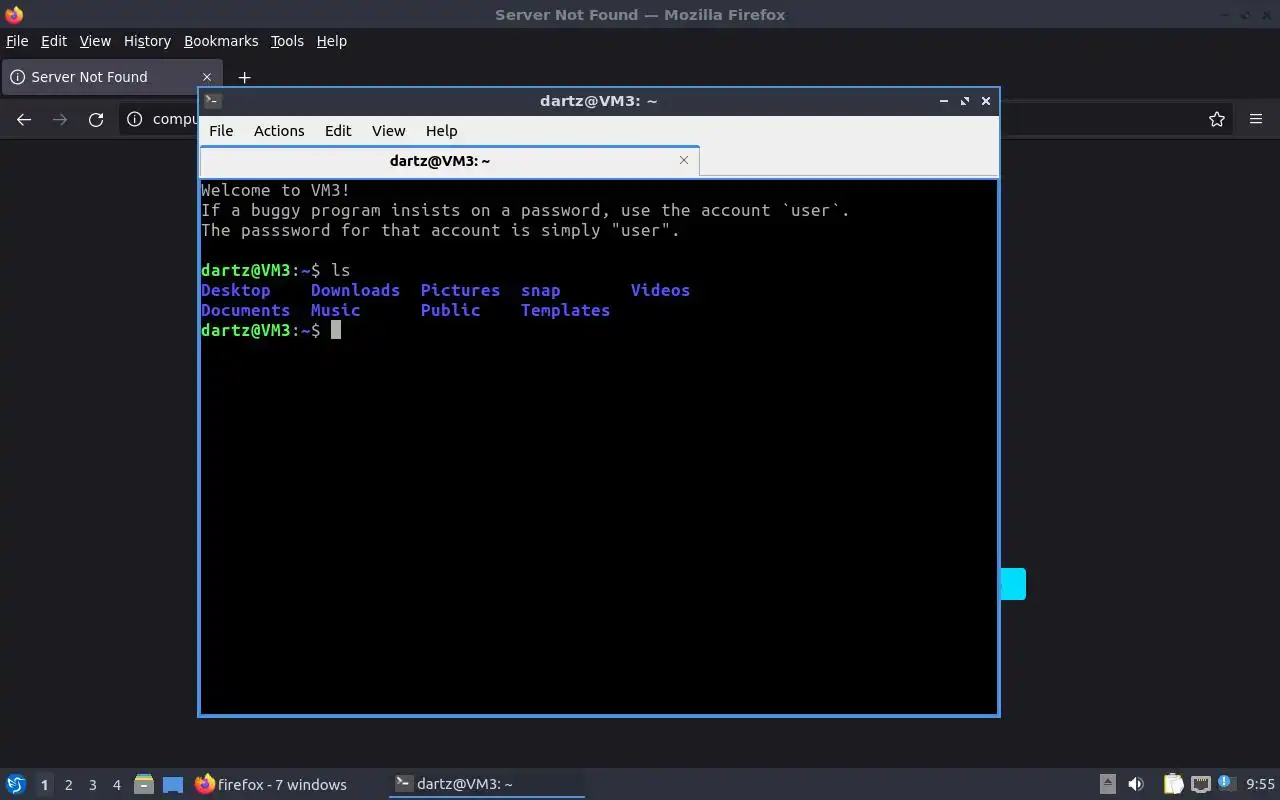Click the snap directory name in terminal
Screen dimensions: 1280x800
click(x=541, y=291)
